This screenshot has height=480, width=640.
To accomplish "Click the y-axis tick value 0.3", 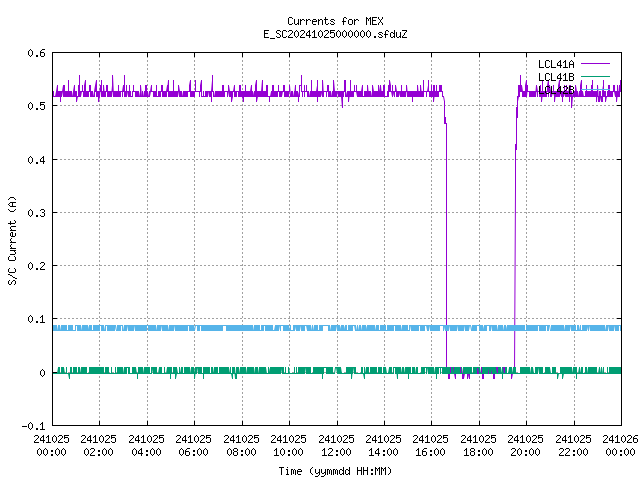I will [x=36, y=213].
